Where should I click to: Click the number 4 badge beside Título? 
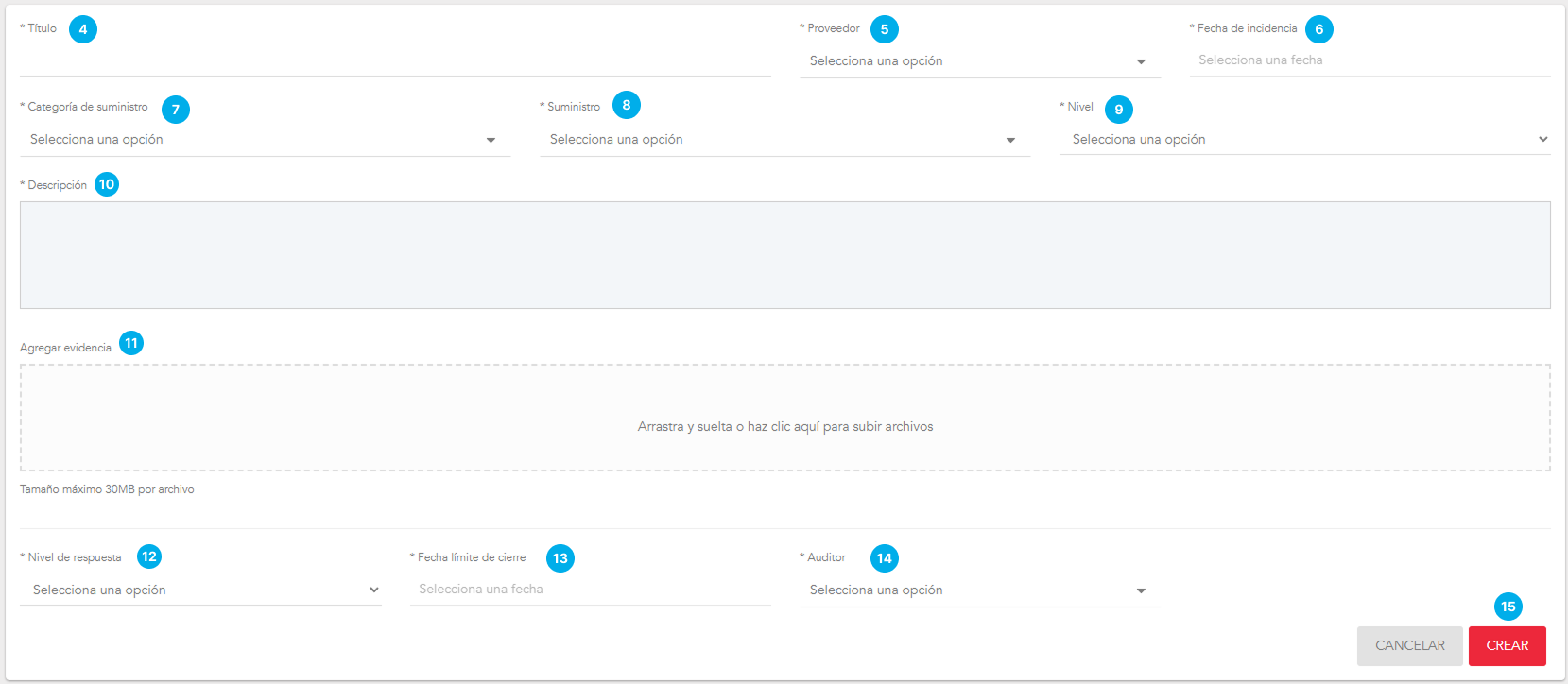(83, 29)
